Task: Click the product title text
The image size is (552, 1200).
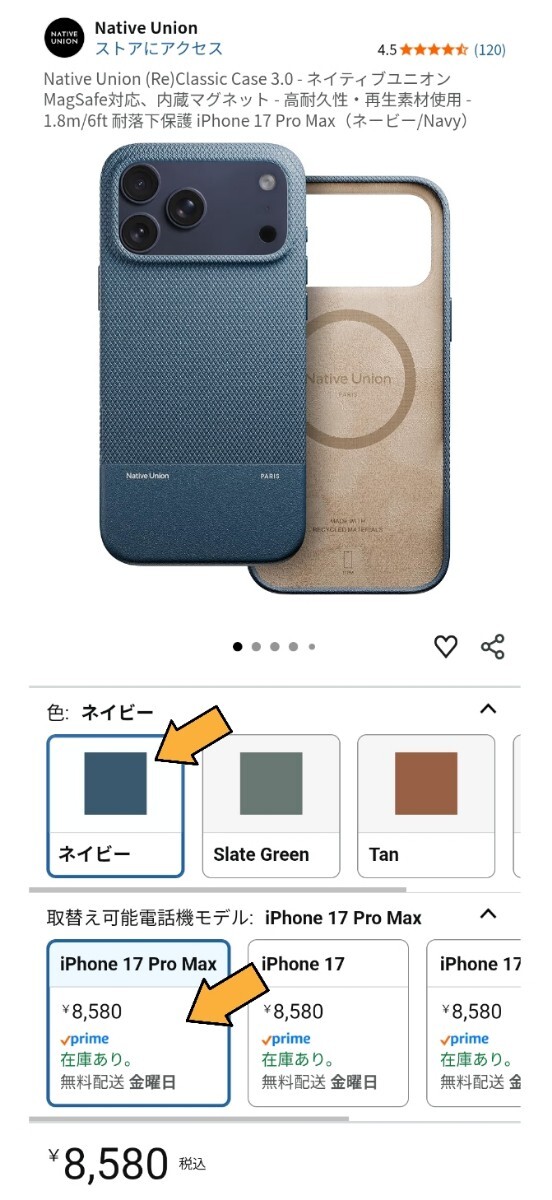Action: [x=257, y=99]
